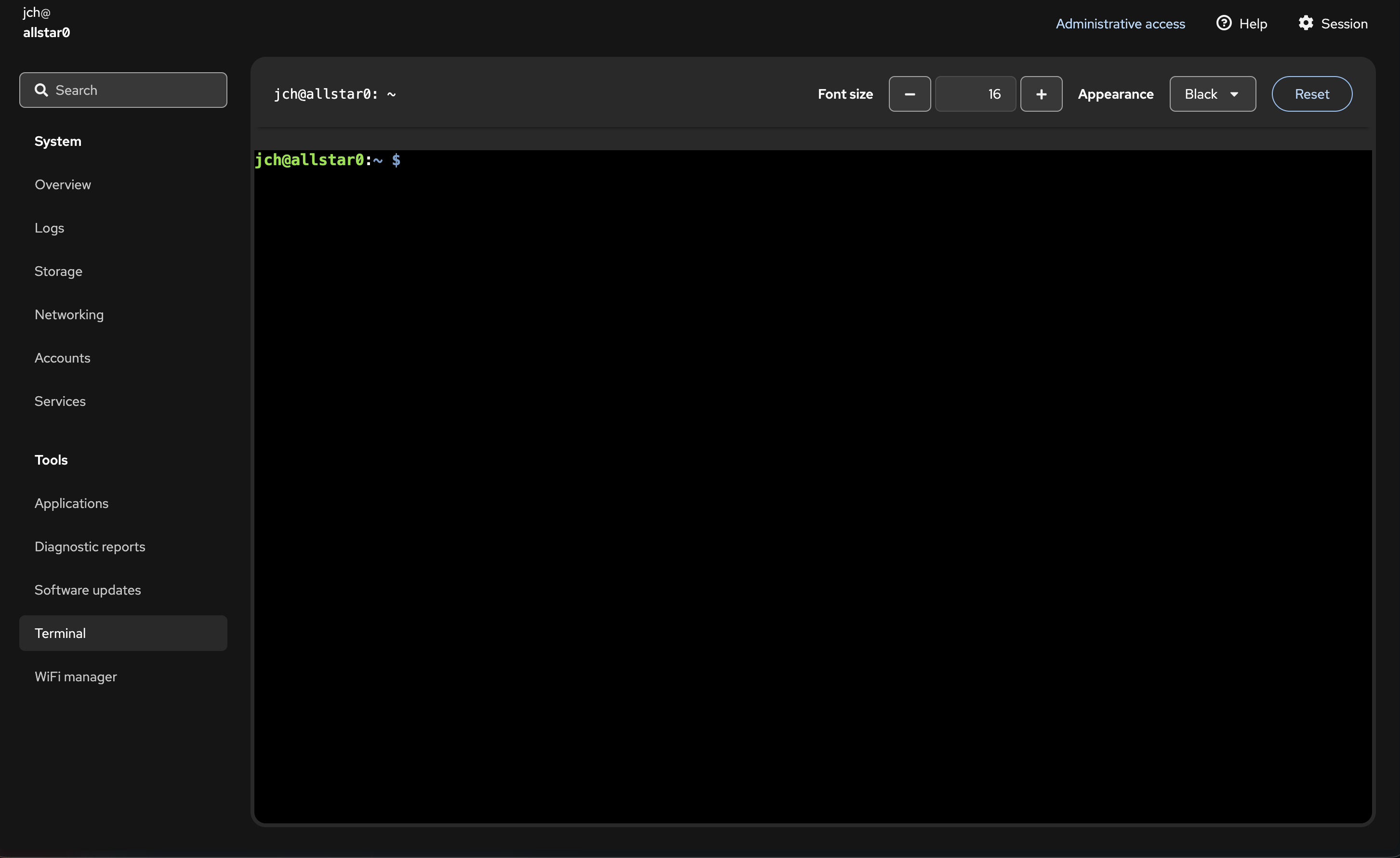This screenshot has height=858, width=1400.
Task: Open the WiFi manager page
Action: click(x=75, y=676)
